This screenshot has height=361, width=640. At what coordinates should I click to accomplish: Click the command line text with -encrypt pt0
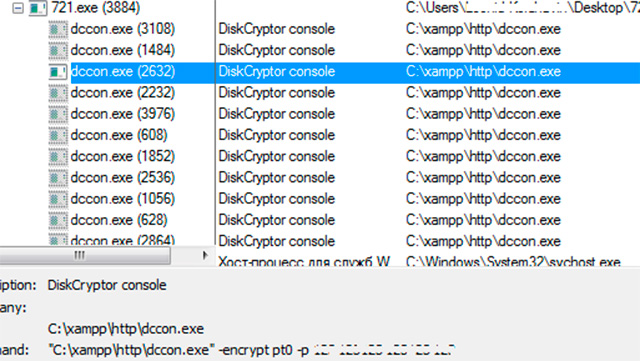(251, 350)
